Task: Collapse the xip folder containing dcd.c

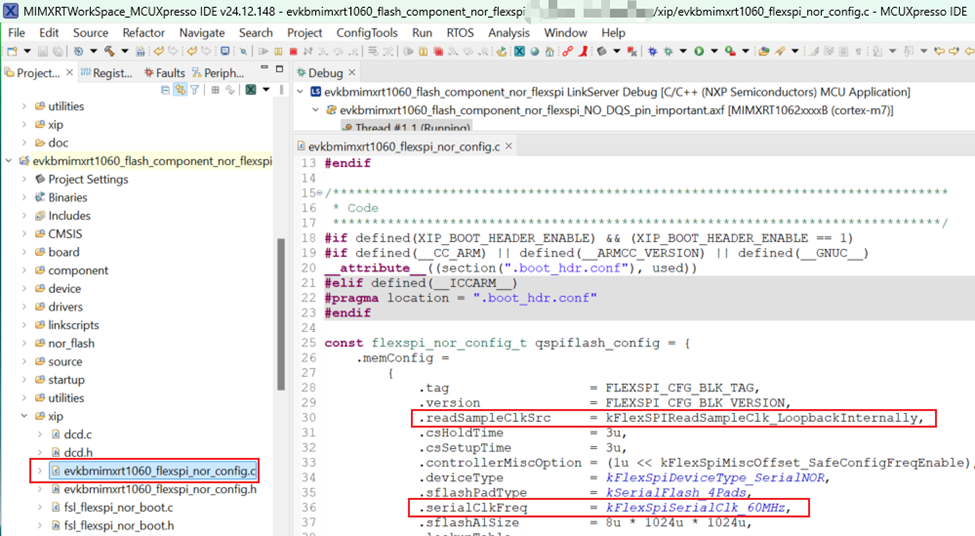Action: coord(24,416)
